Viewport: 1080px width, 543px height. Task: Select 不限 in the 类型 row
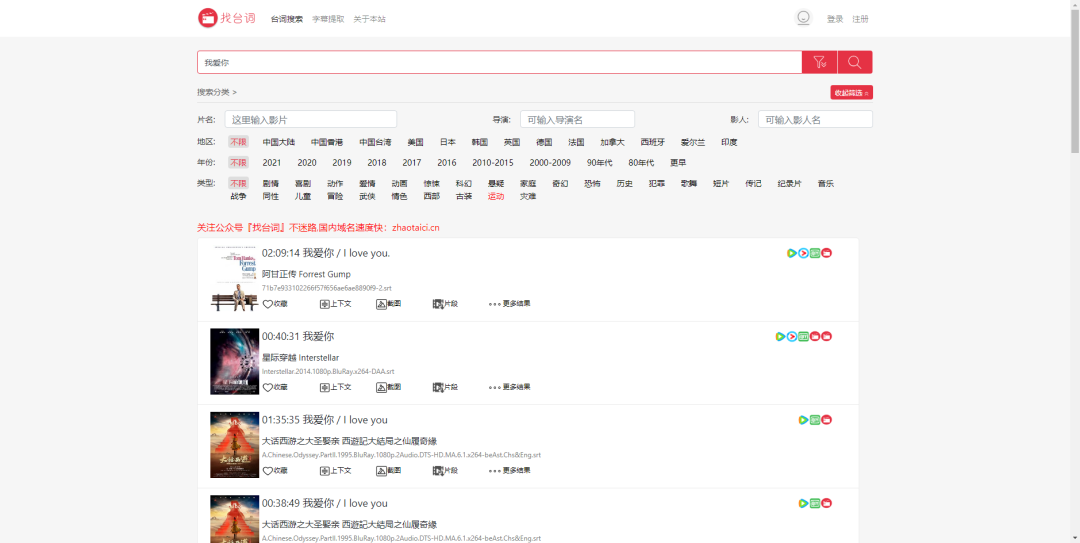tap(238, 183)
